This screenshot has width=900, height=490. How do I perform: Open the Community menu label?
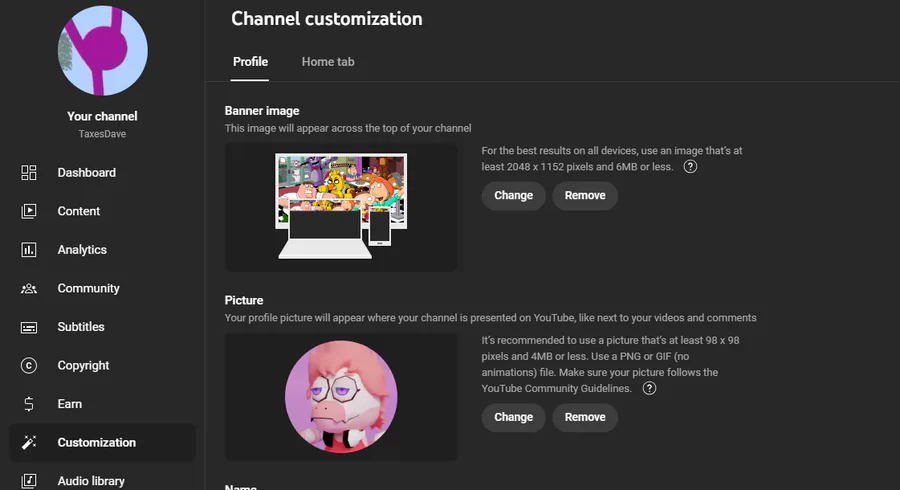point(88,289)
